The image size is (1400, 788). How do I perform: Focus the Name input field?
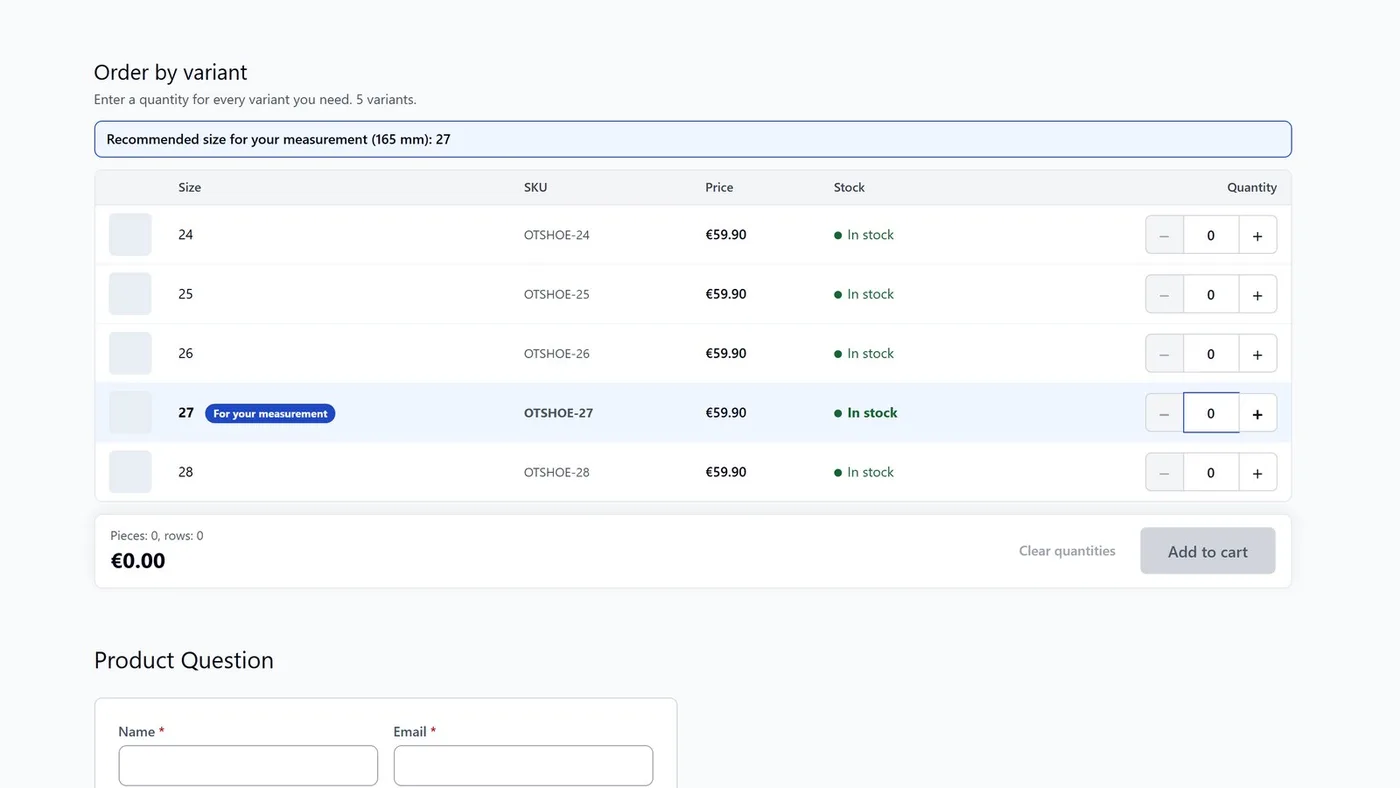248,766
